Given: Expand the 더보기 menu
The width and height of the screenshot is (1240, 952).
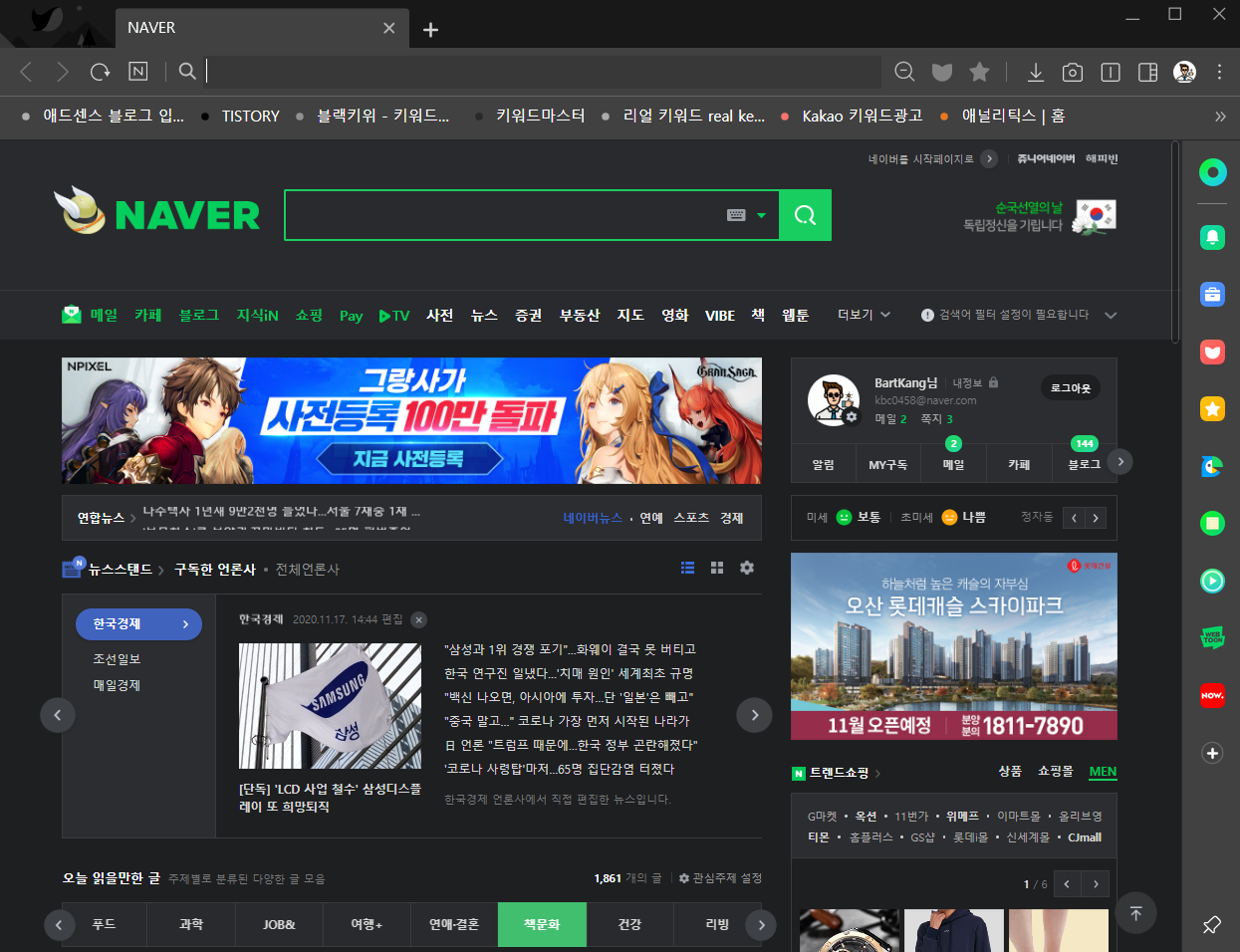Looking at the screenshot, I should [865, 315].
